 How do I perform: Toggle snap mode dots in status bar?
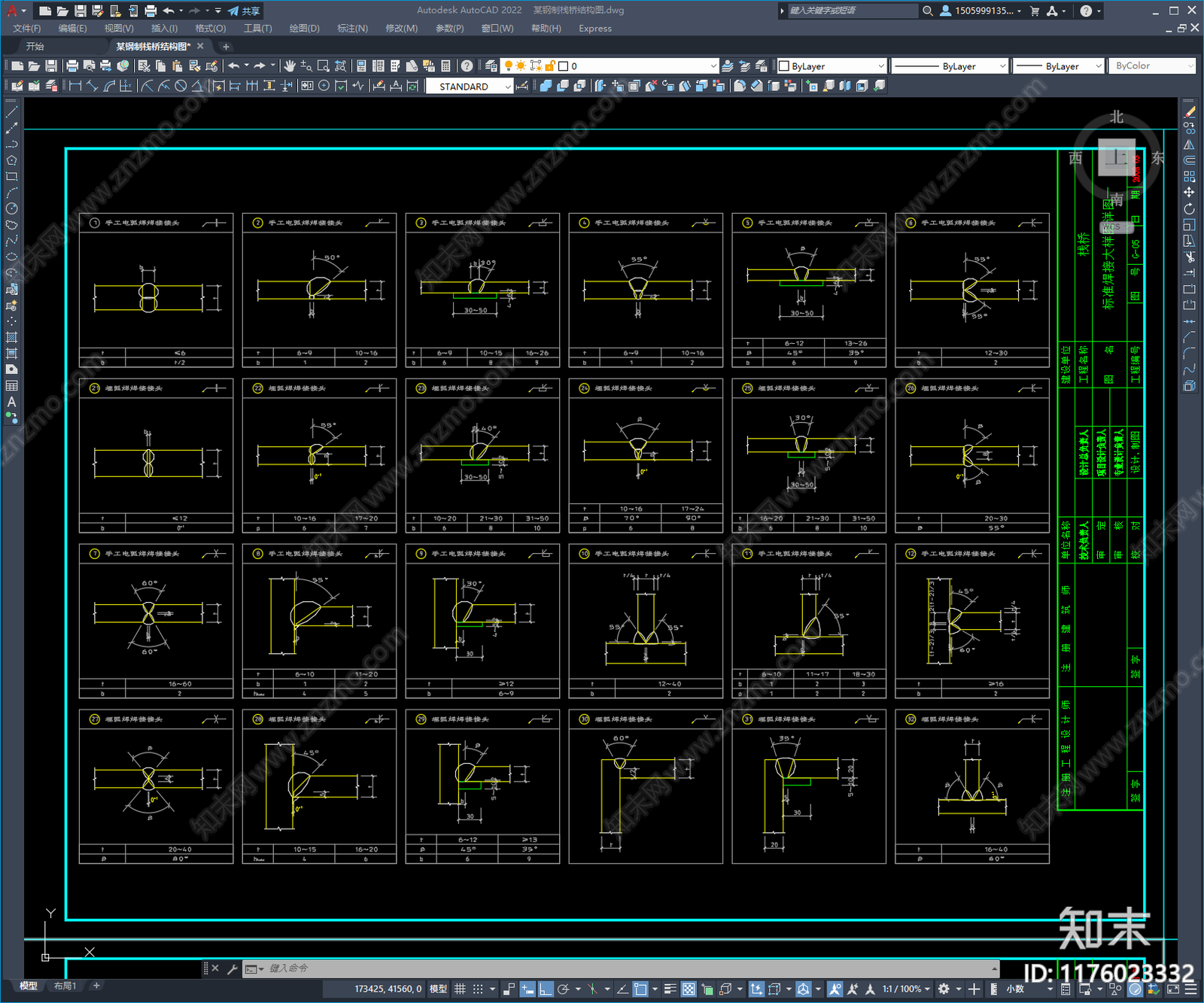click(478, 989)
